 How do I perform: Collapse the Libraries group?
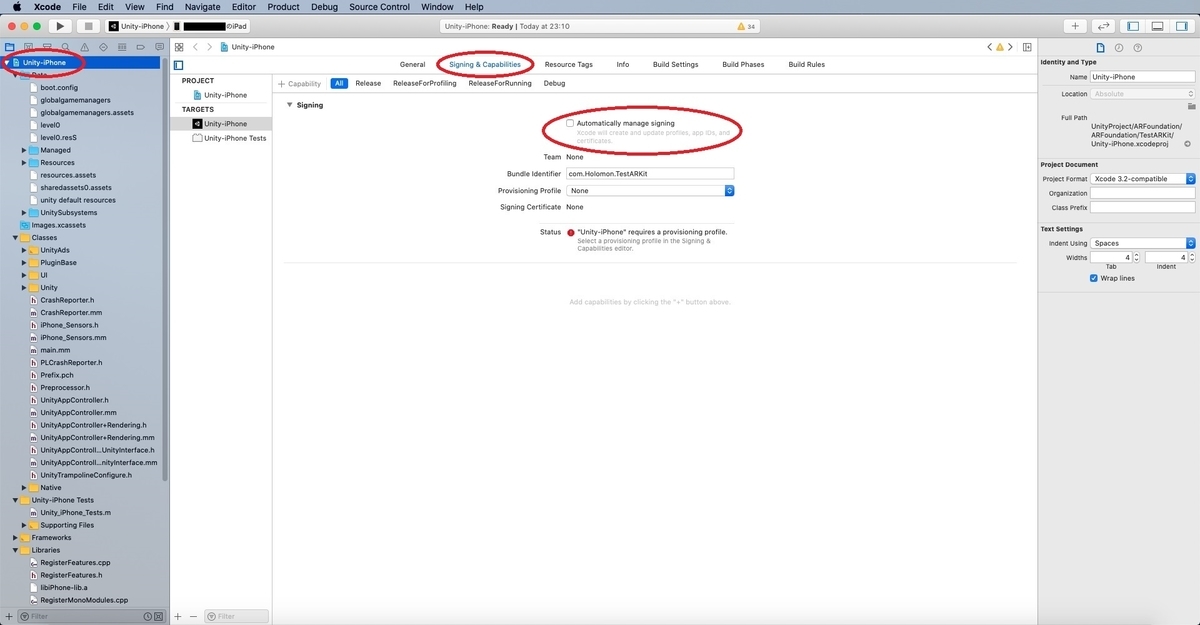coord(15,550)
